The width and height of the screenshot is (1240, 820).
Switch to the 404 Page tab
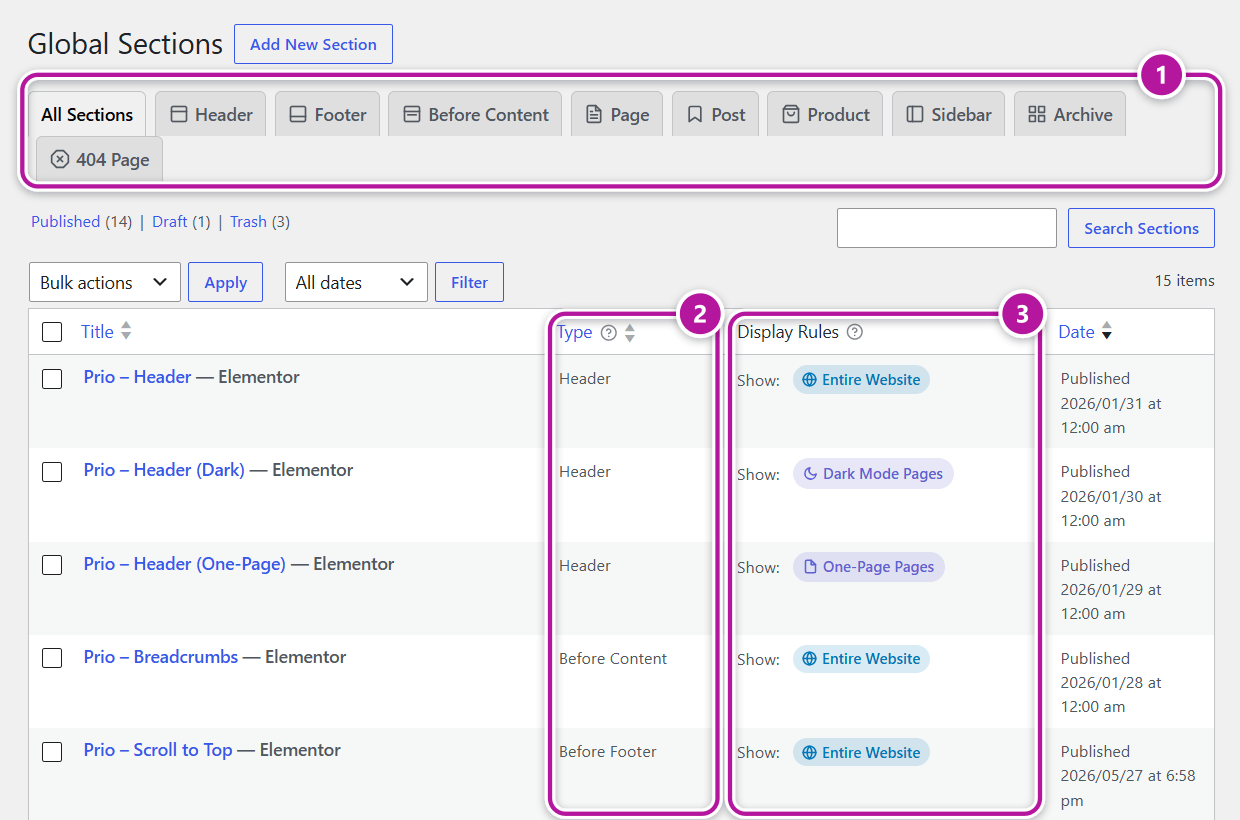[x=99, y=159]
